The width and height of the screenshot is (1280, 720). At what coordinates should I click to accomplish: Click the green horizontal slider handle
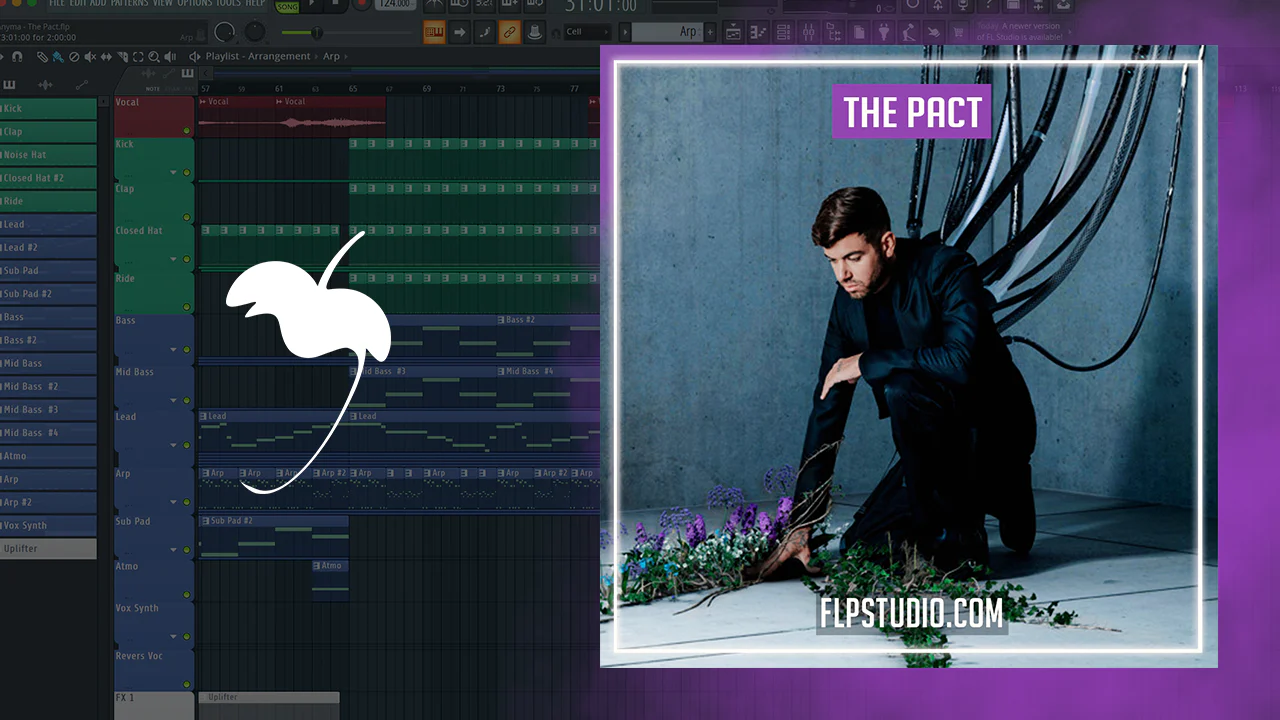317,33
